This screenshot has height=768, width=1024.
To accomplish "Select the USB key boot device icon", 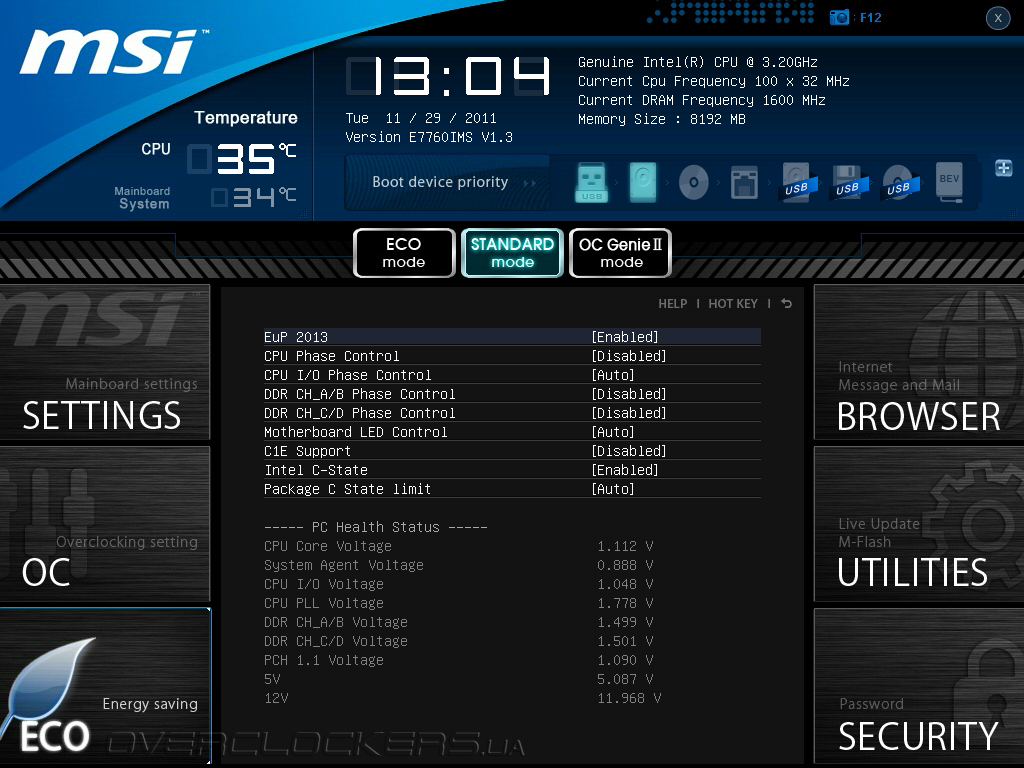I will 592,182.
